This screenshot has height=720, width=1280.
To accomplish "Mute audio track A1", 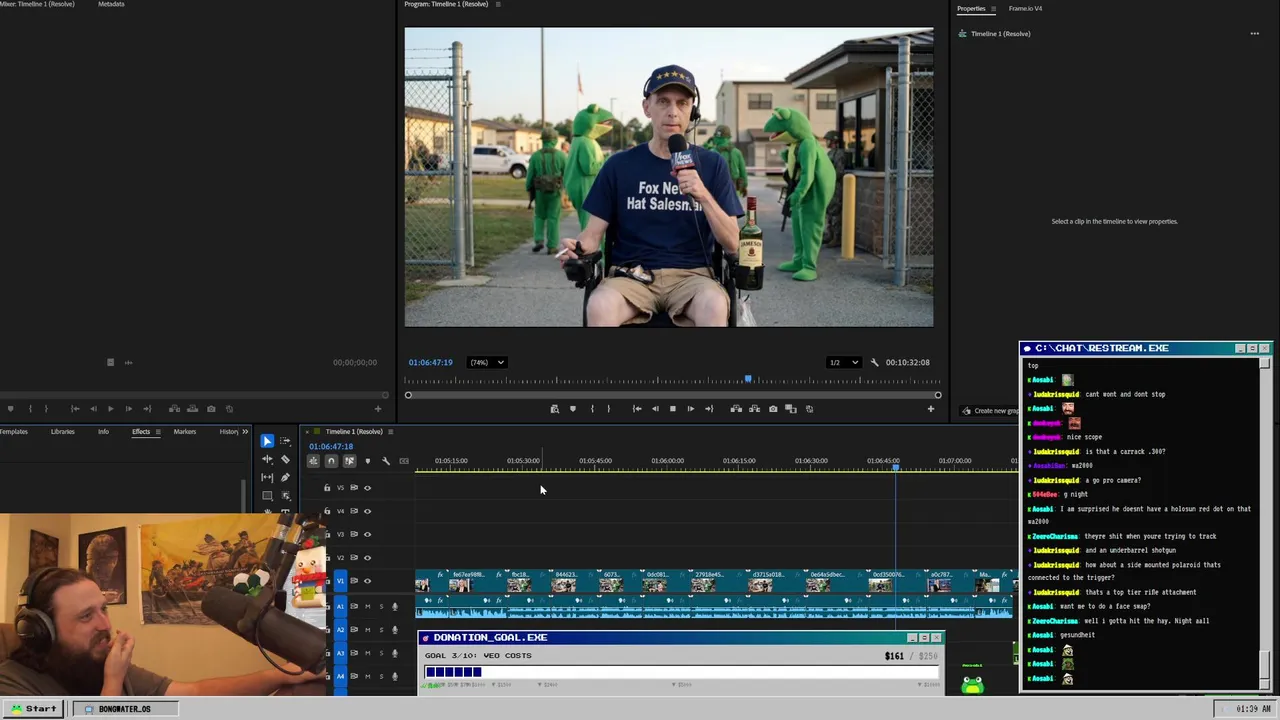I will pyautogui.click(x=367, y=606).
